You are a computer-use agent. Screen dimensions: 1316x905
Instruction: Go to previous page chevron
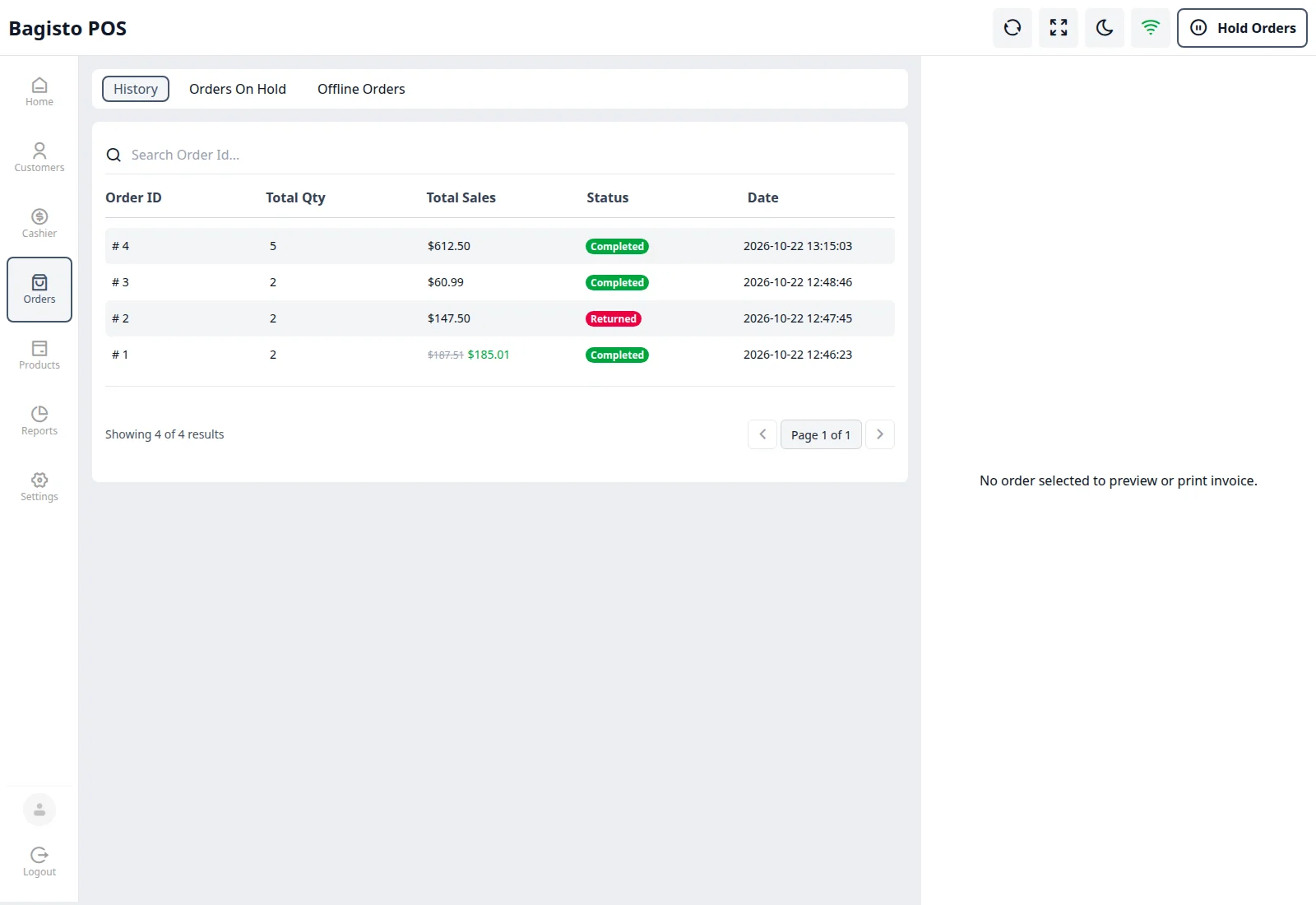click(x=762, y=434)
